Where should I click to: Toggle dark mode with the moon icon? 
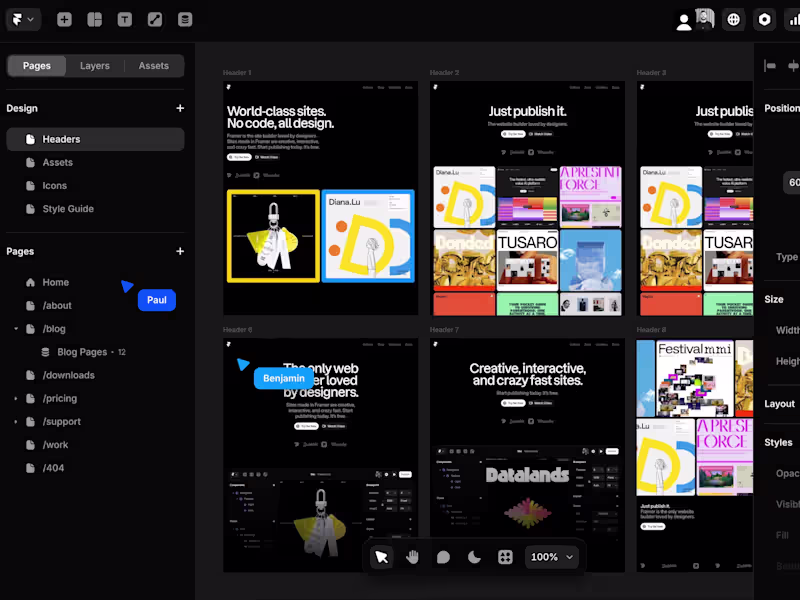pyautogui.click(x=474, y=557)
